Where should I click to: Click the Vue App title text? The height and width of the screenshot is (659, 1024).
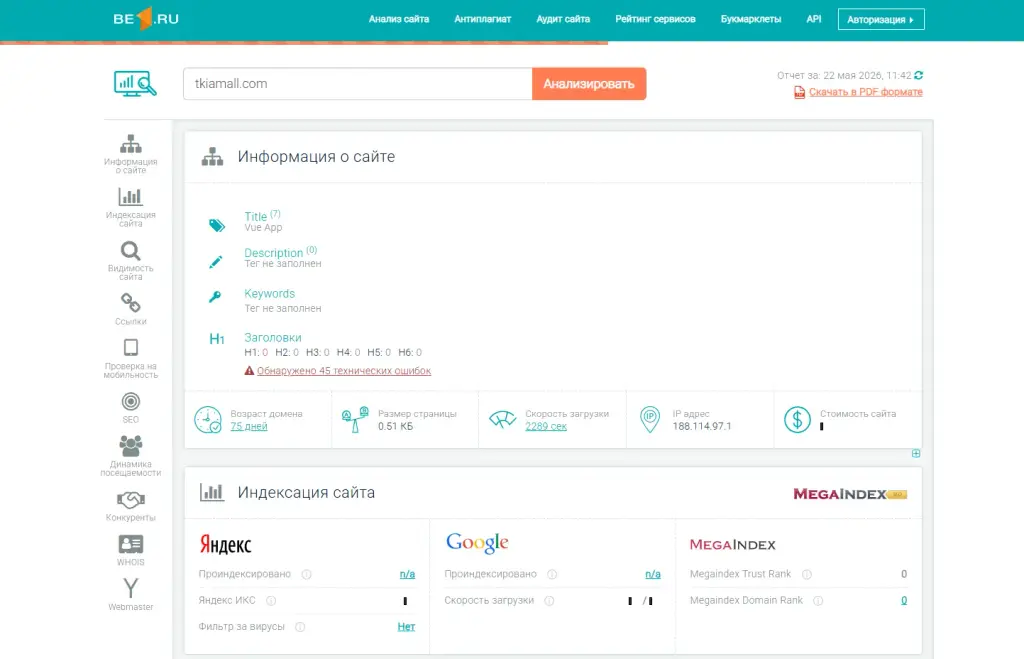pyautogui.click(x=263, y=227)
